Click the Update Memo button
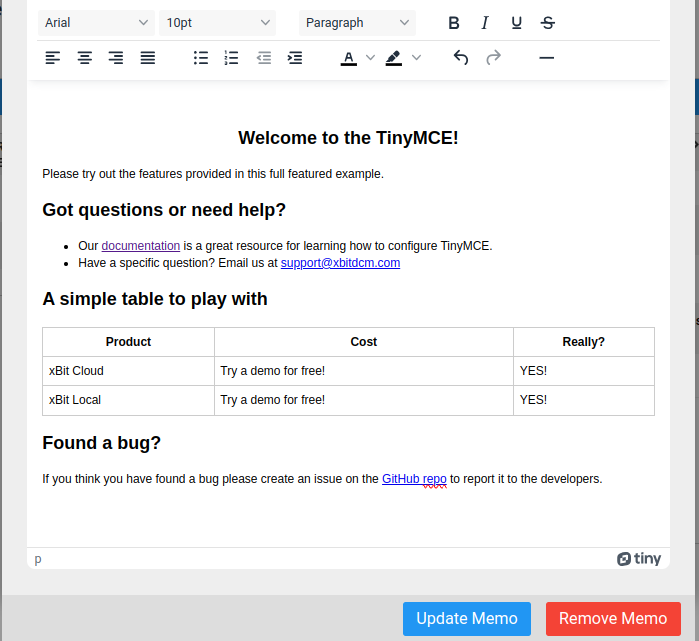The height and width of the screenshot is (641, 699). [467, 619]
